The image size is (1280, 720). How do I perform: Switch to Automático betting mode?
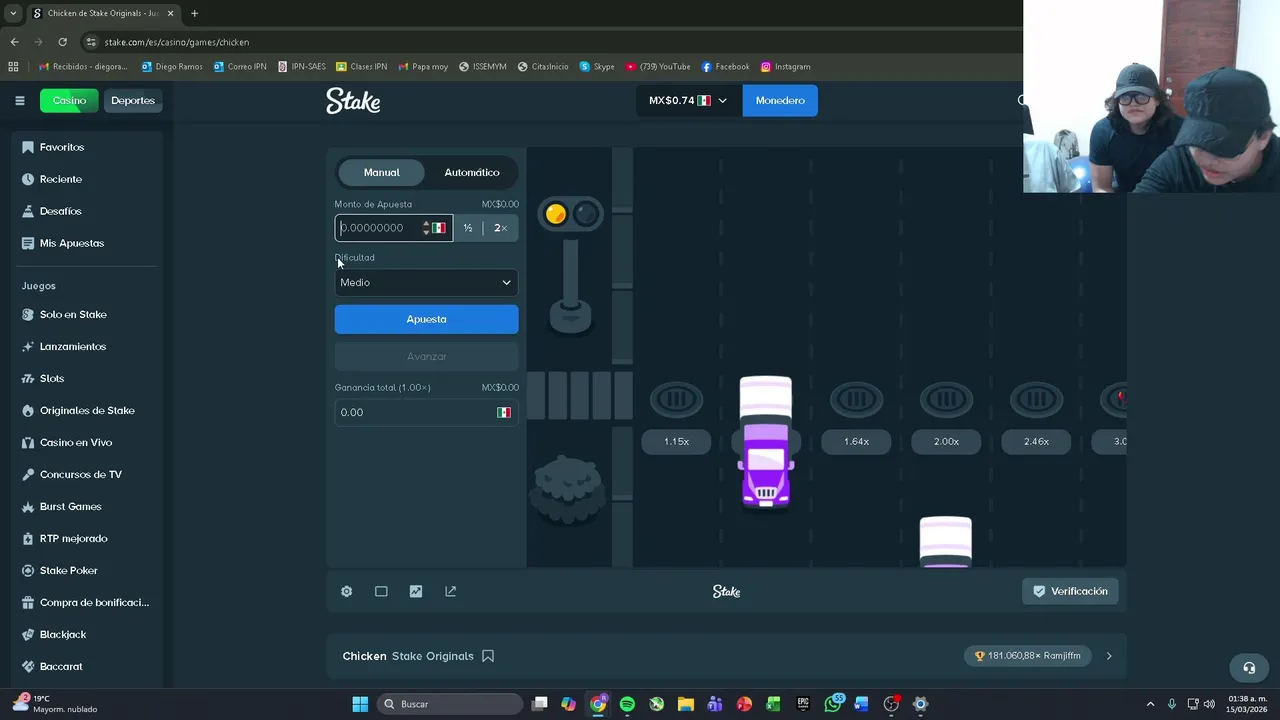[472, 172]
